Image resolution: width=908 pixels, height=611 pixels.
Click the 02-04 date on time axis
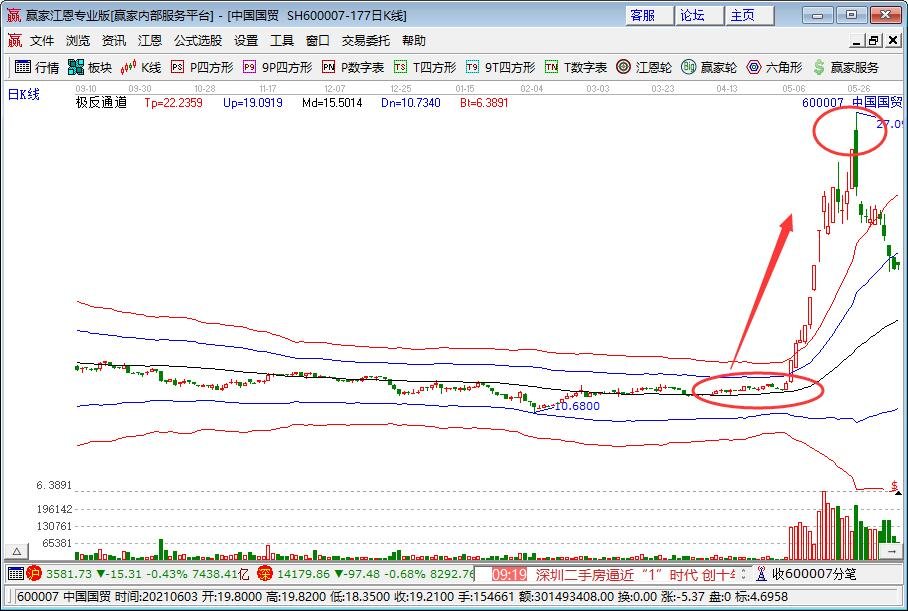point(532,89)
